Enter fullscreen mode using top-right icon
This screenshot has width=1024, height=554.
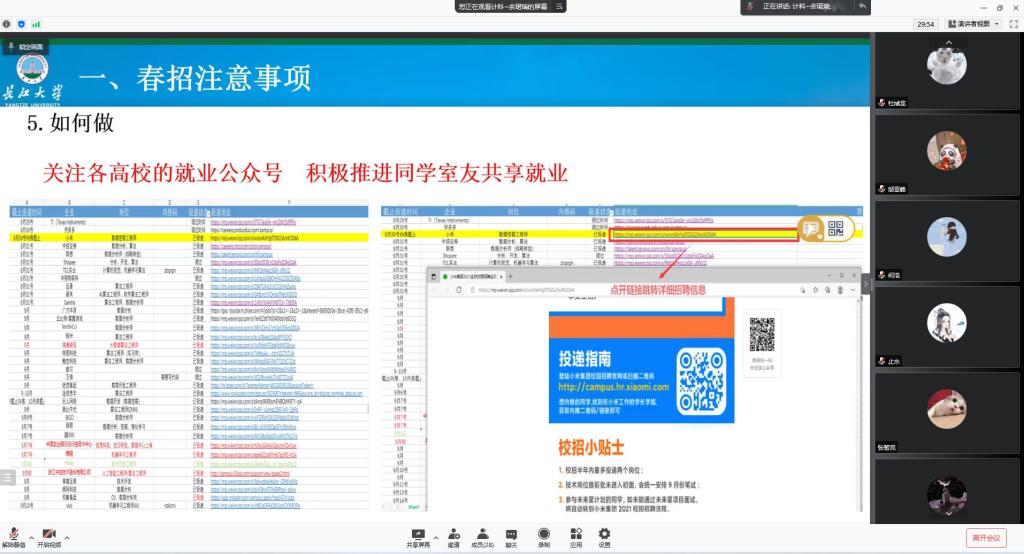(x=1011, y=23)
